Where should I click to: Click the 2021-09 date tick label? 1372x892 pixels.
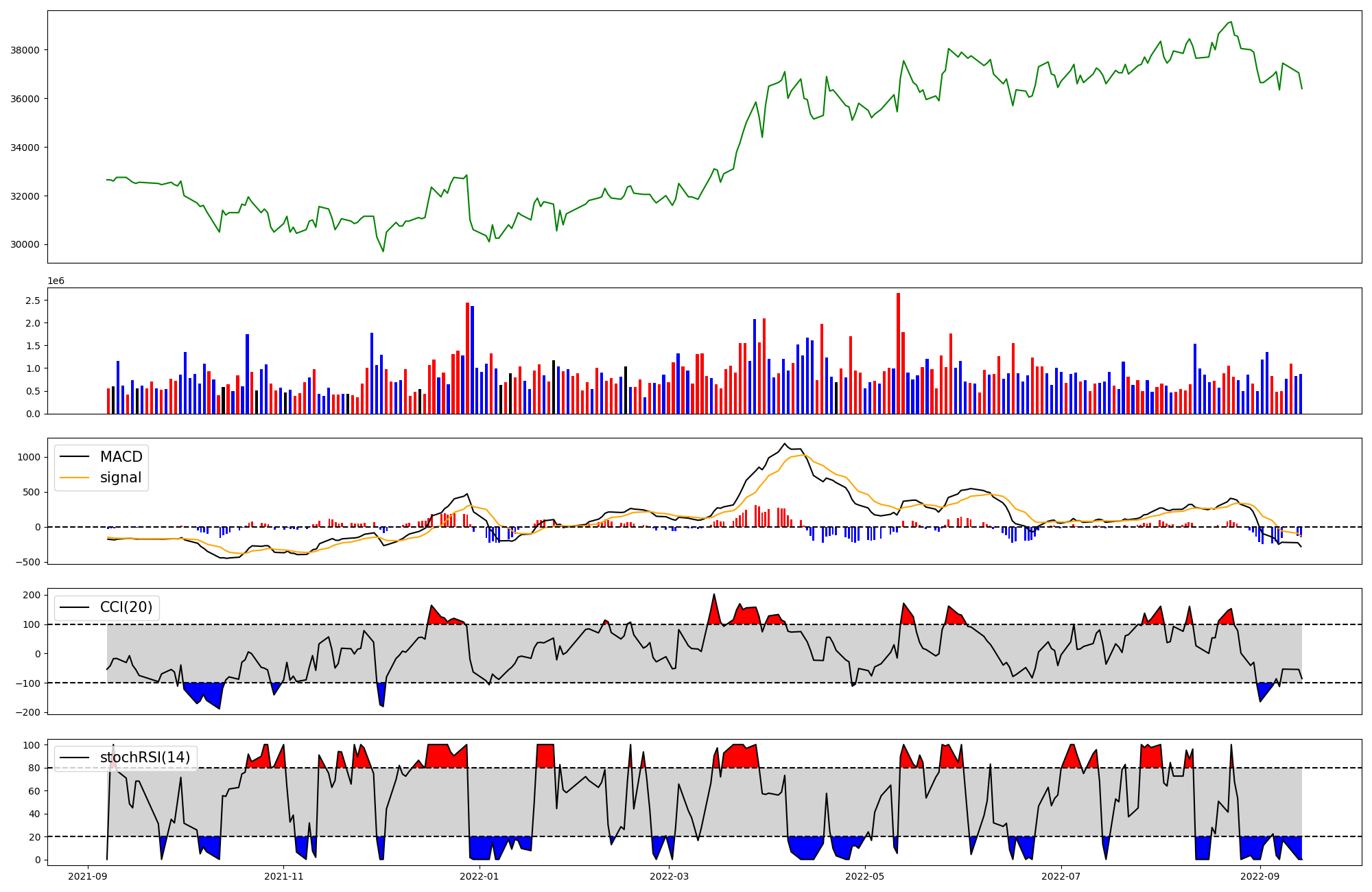tap(88, 876)
